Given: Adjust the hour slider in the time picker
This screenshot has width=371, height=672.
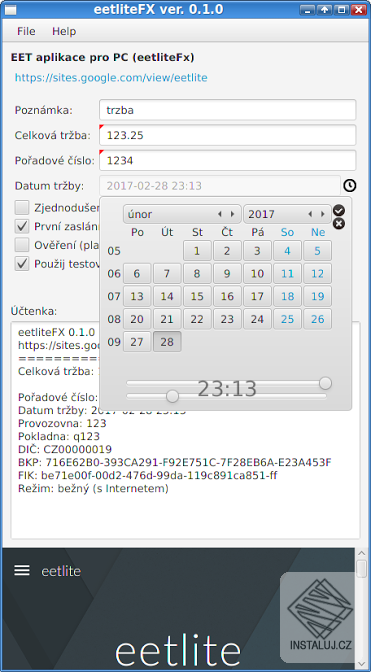Looking at the screenshot, I should (x=326, y=383).
